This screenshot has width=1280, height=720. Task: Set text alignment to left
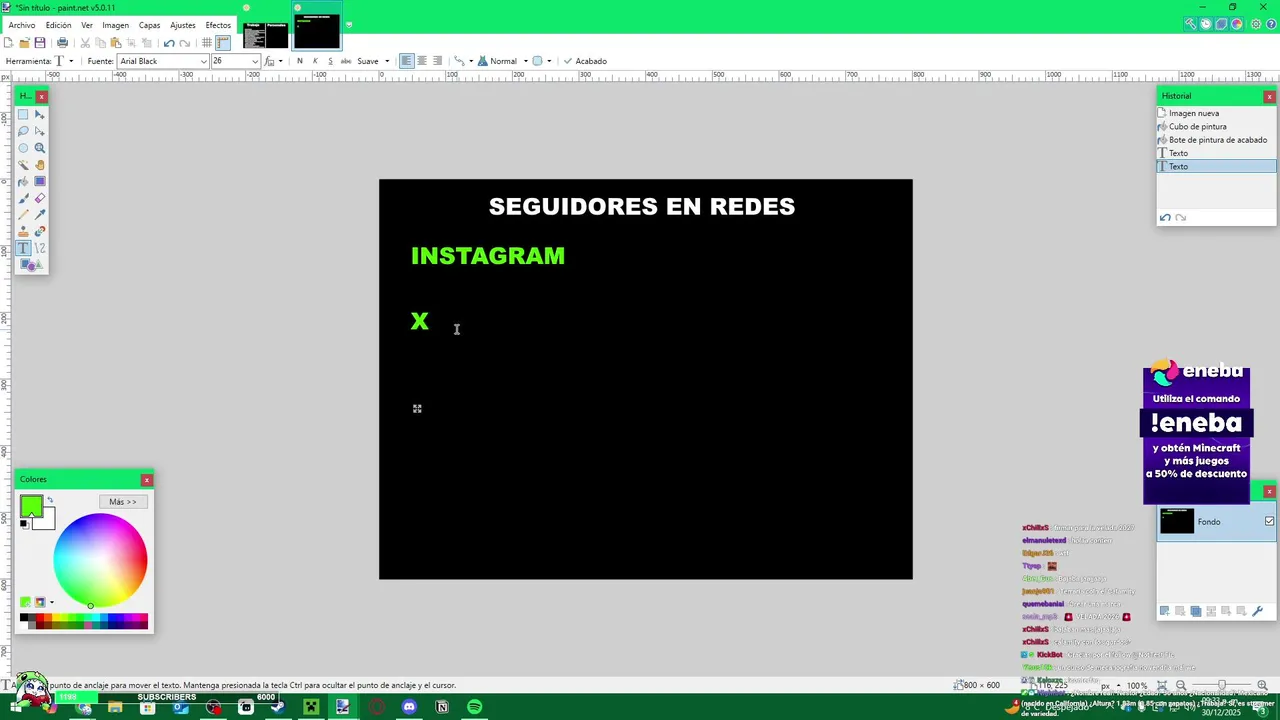[x=406, y=61]
